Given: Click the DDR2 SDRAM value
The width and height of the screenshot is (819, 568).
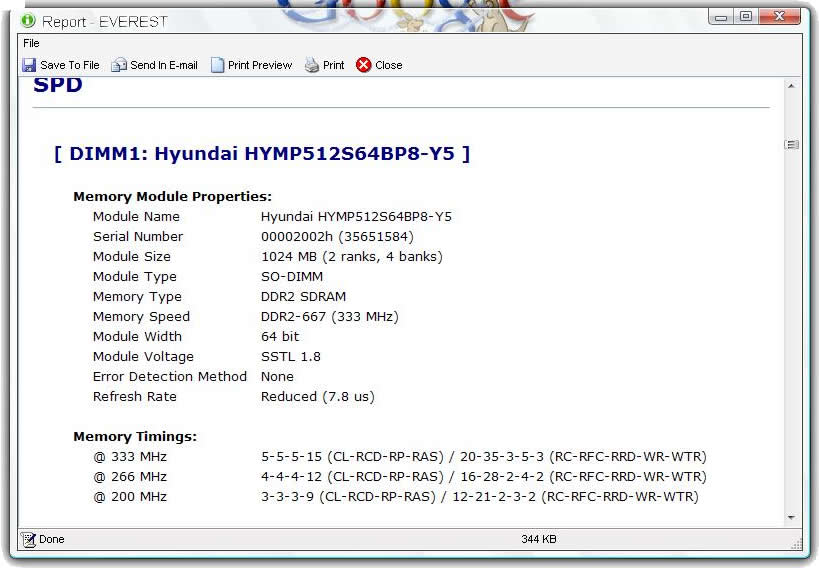Looking at the screenshot, I should pyautogui.click(x=303, y=297).
